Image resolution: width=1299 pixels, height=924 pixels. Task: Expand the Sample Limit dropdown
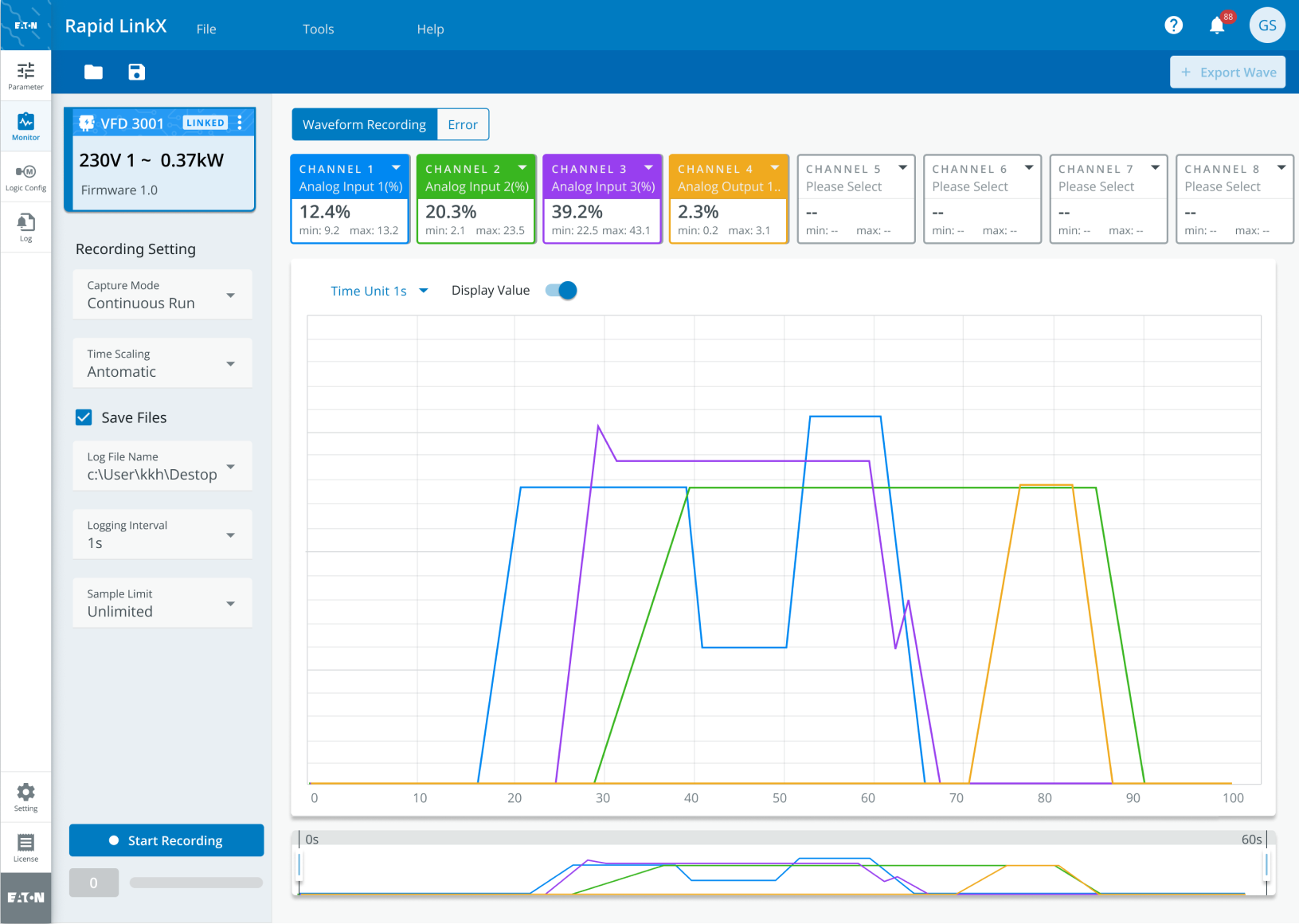pos(162,603)
